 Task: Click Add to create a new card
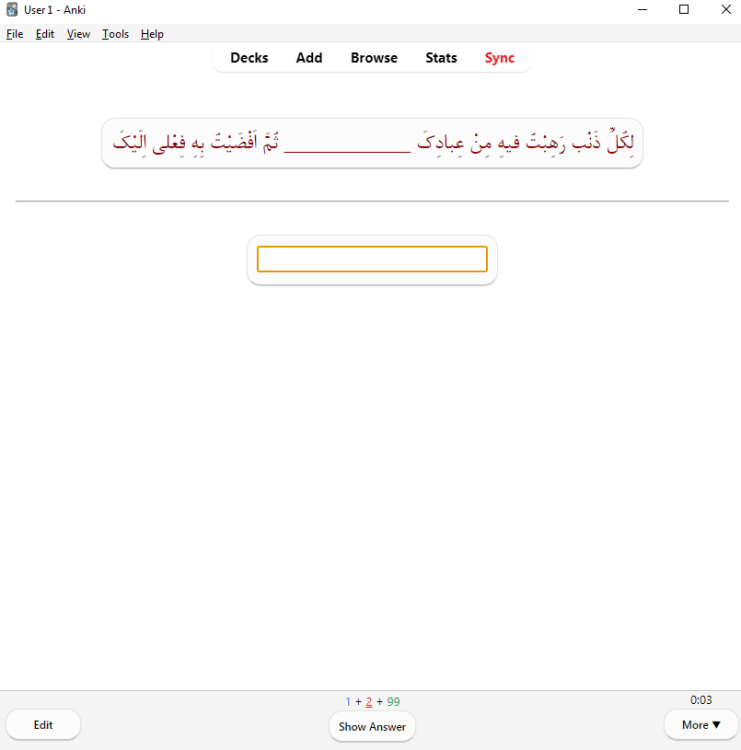click(x=309, y=58)
